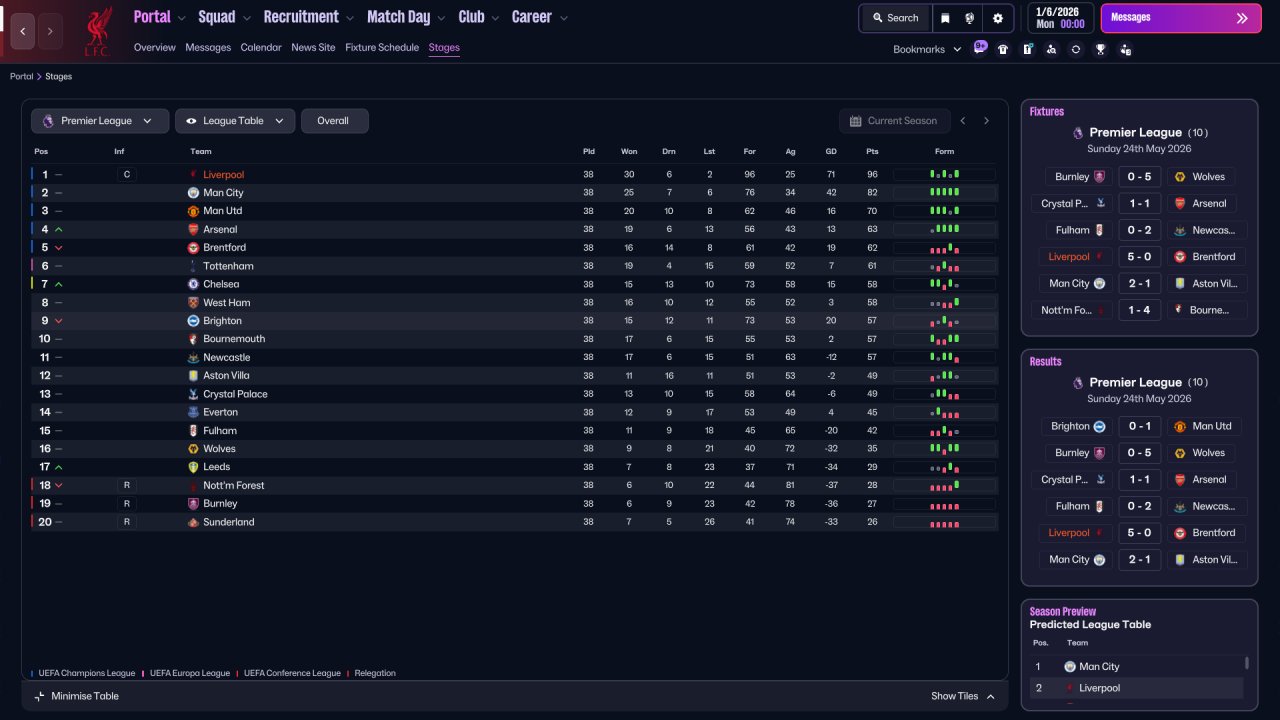Click the player search icon in bookmarks bar
The width and height of the screenshot is (1280, 720).
(1051, 49)
